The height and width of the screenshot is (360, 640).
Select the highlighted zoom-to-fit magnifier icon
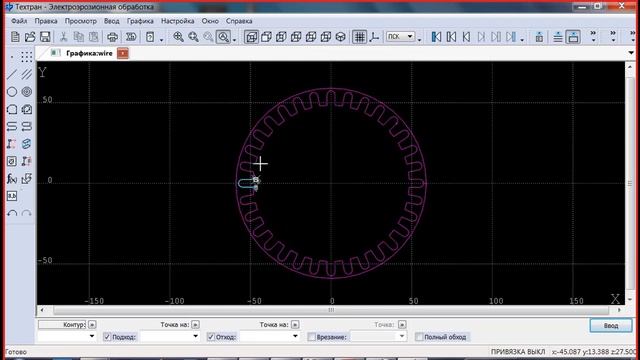click(x=224, y=37)
